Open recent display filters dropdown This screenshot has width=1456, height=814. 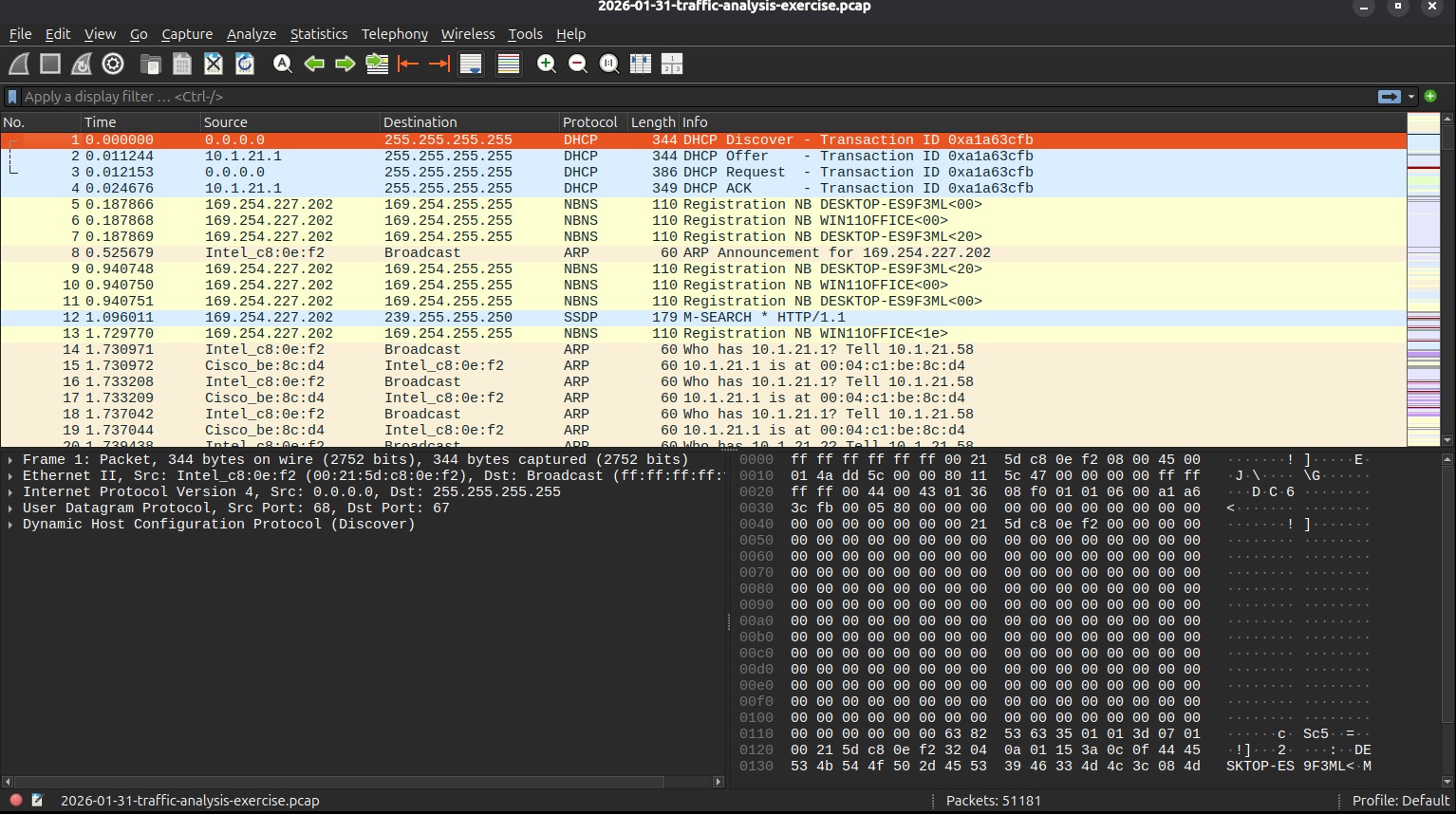coord(1411,97)
